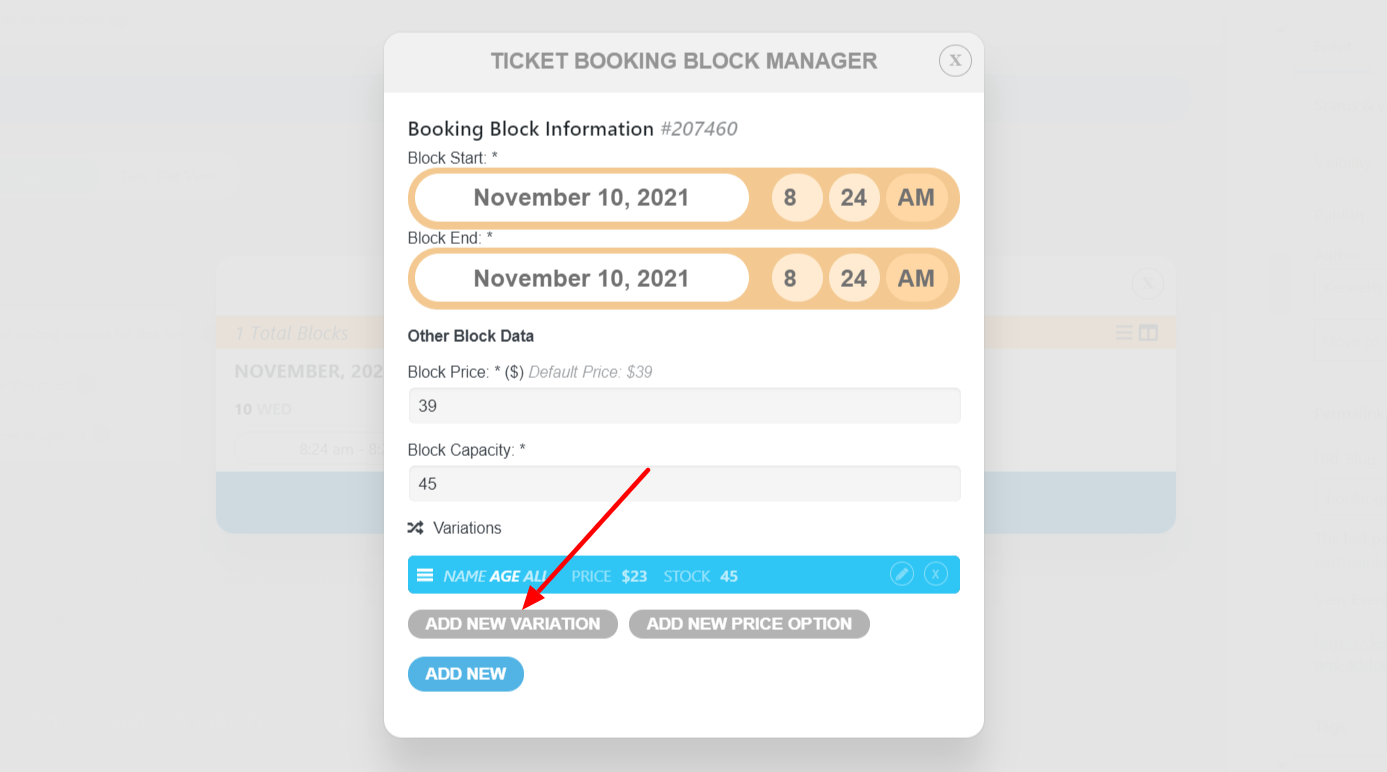This screenshot has height=772, width=1387.
Task: Toggle Block Start AM/PM selector
Action: (916, 198)
